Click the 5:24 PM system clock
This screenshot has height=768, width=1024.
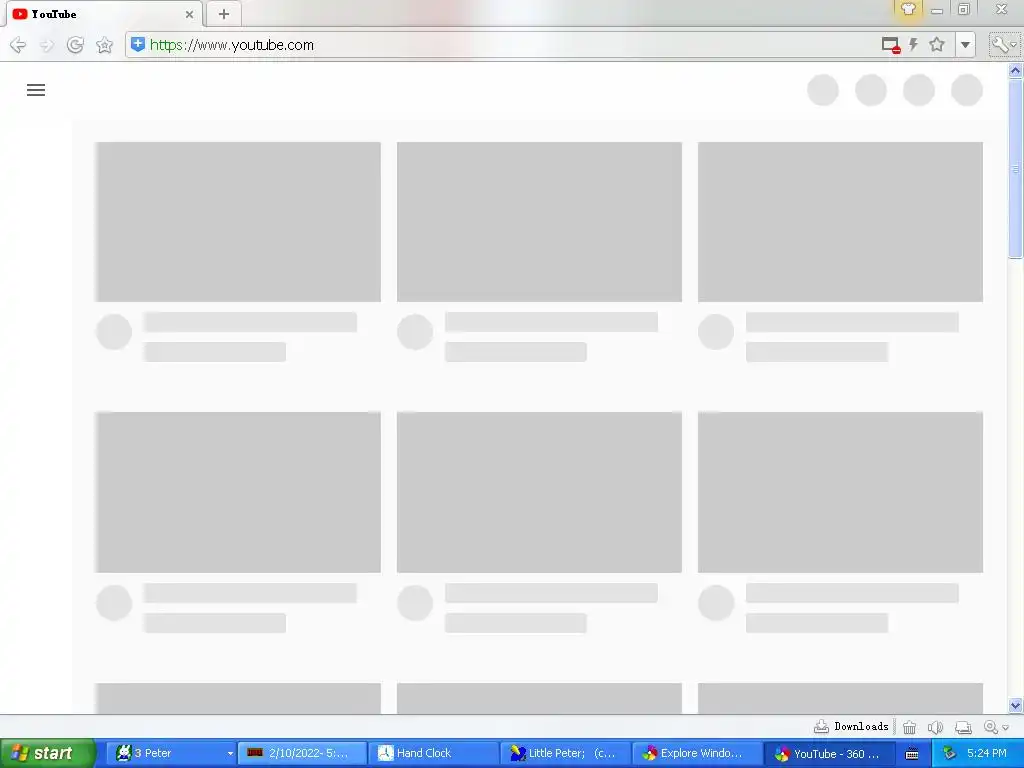click(987, 754)
